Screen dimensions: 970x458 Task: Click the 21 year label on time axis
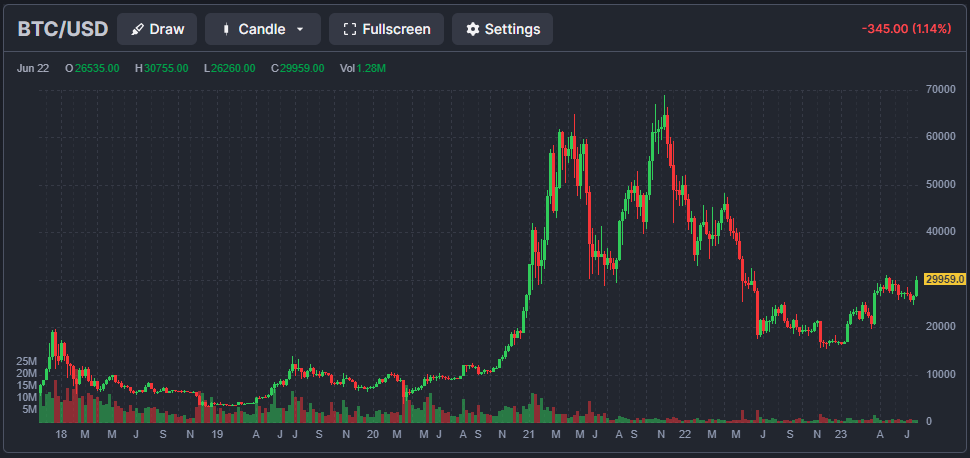pos(528,434)
